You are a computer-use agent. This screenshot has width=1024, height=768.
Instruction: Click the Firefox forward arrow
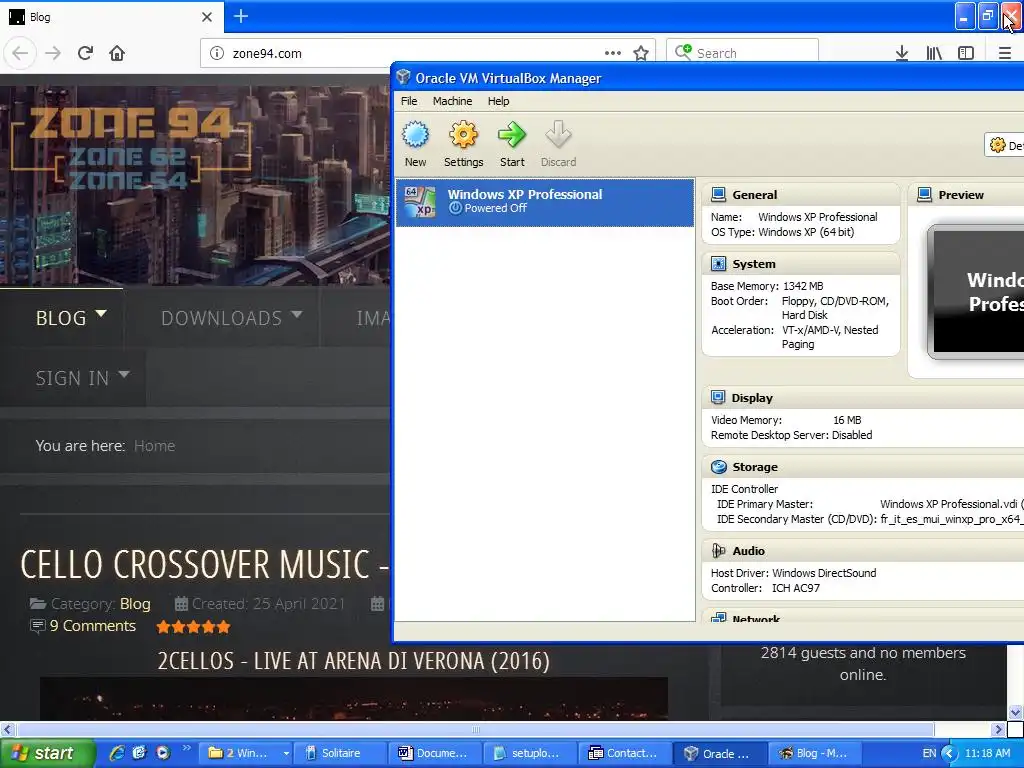coord(53,53)
